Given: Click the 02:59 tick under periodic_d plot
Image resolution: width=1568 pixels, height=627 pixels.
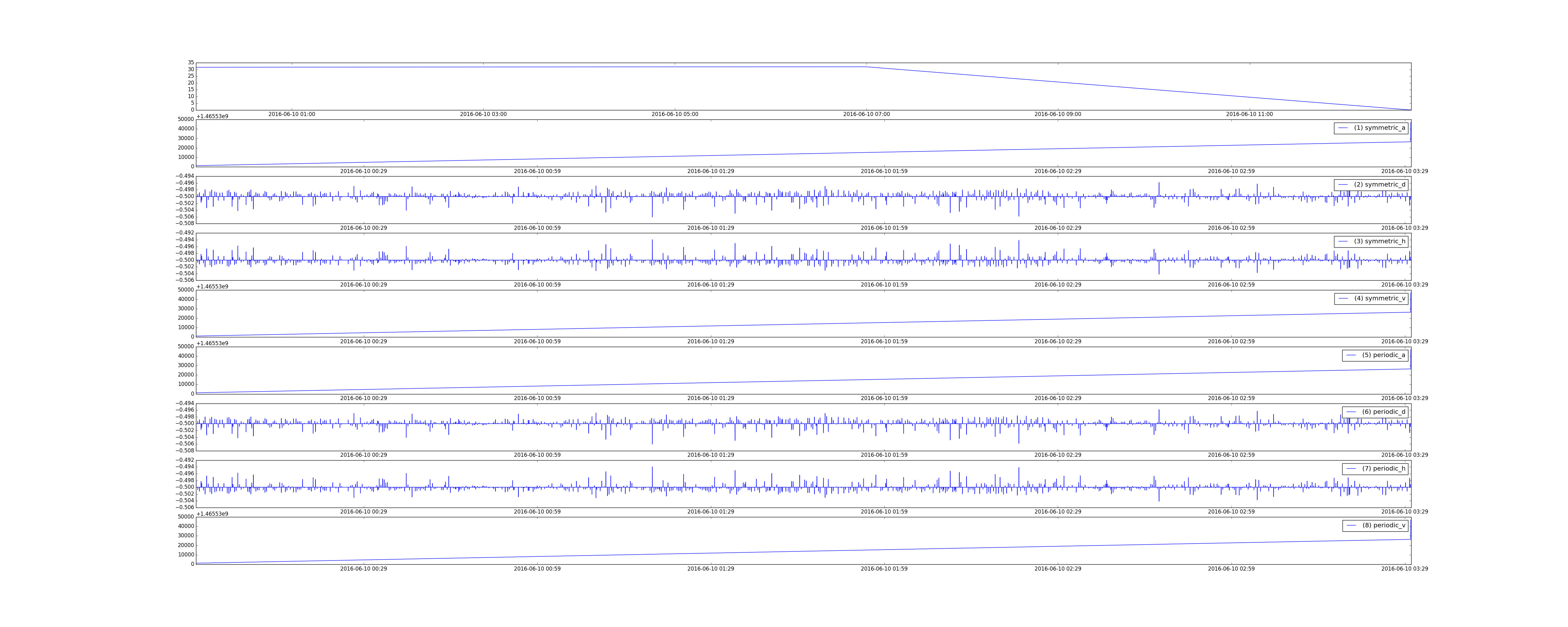Looking at the screenshot, I should pyautogui.click(x=1232, y=455).
